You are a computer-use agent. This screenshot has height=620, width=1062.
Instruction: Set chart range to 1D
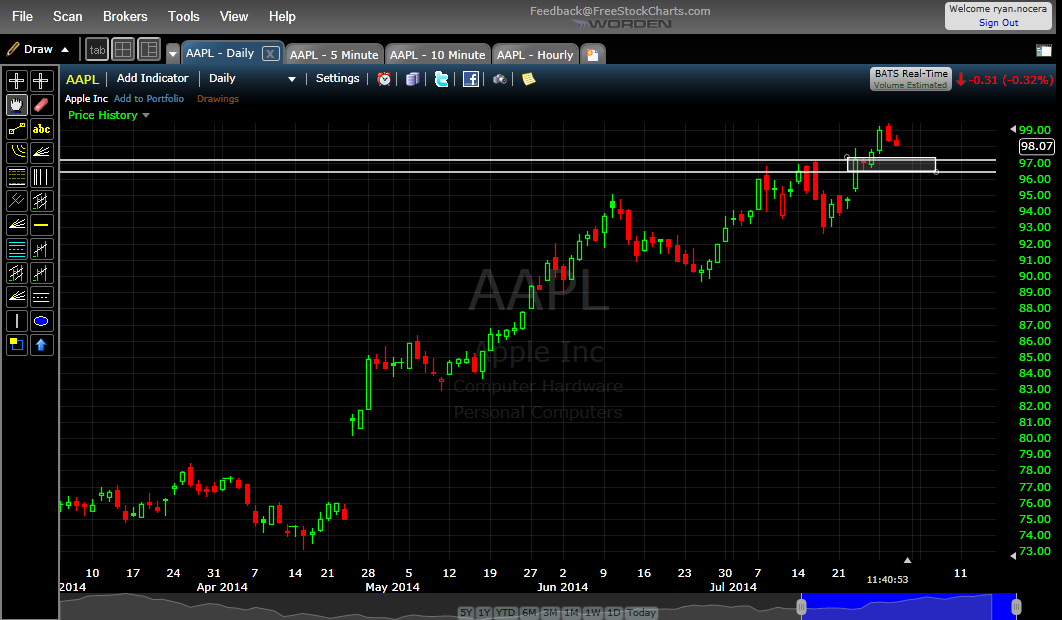pyautogui.click(x=613, y=613)
